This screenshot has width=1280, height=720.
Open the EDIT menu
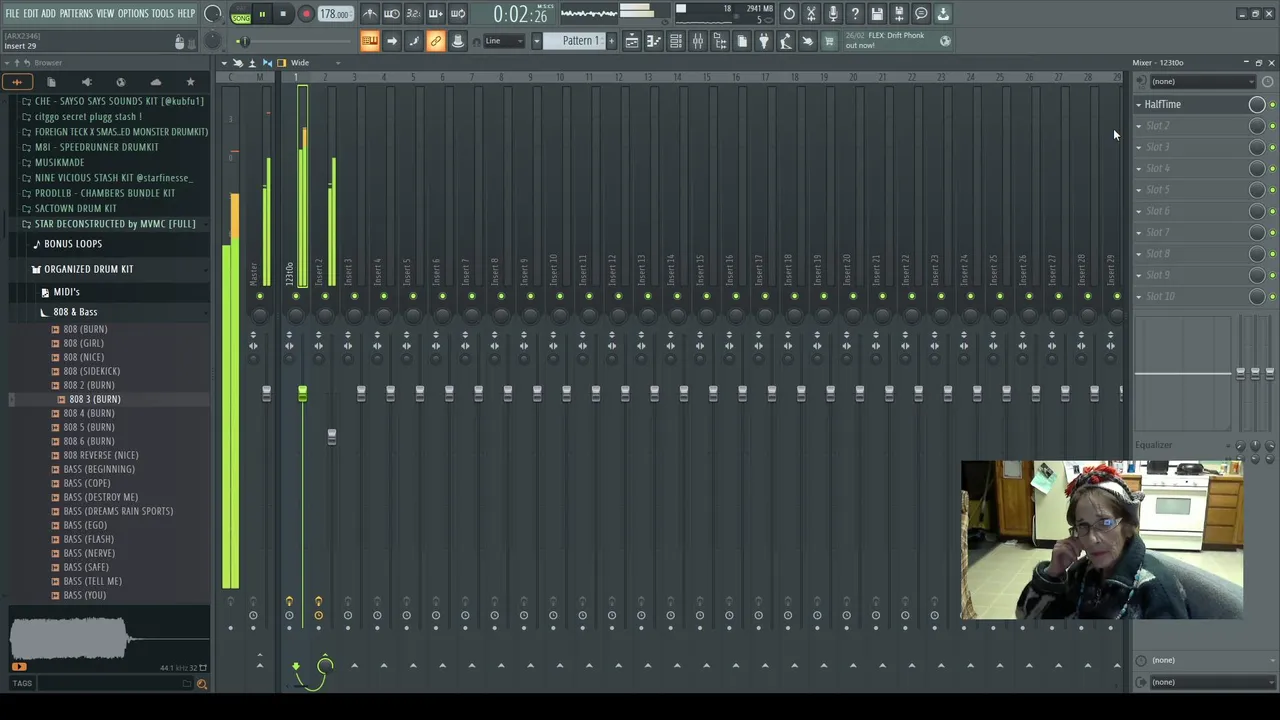pyautogui.click(x=30, y=14)
